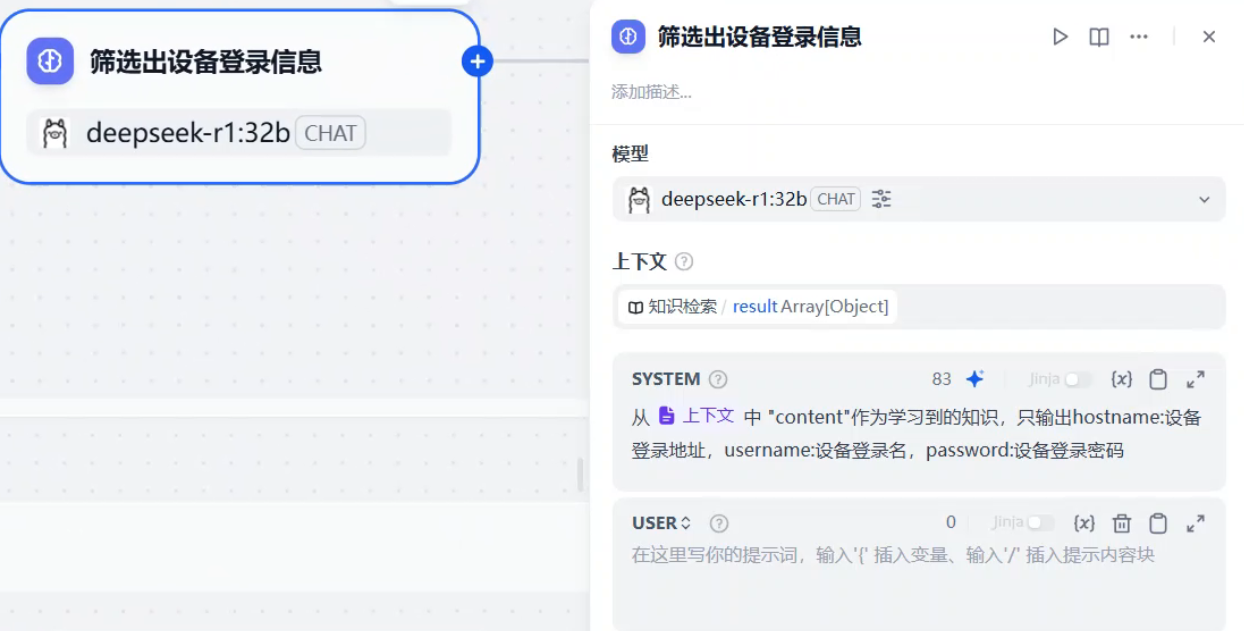This screenshot has height=631, width=1244.
Task: Change the USER role selector
Action: [x=662, y=523]
